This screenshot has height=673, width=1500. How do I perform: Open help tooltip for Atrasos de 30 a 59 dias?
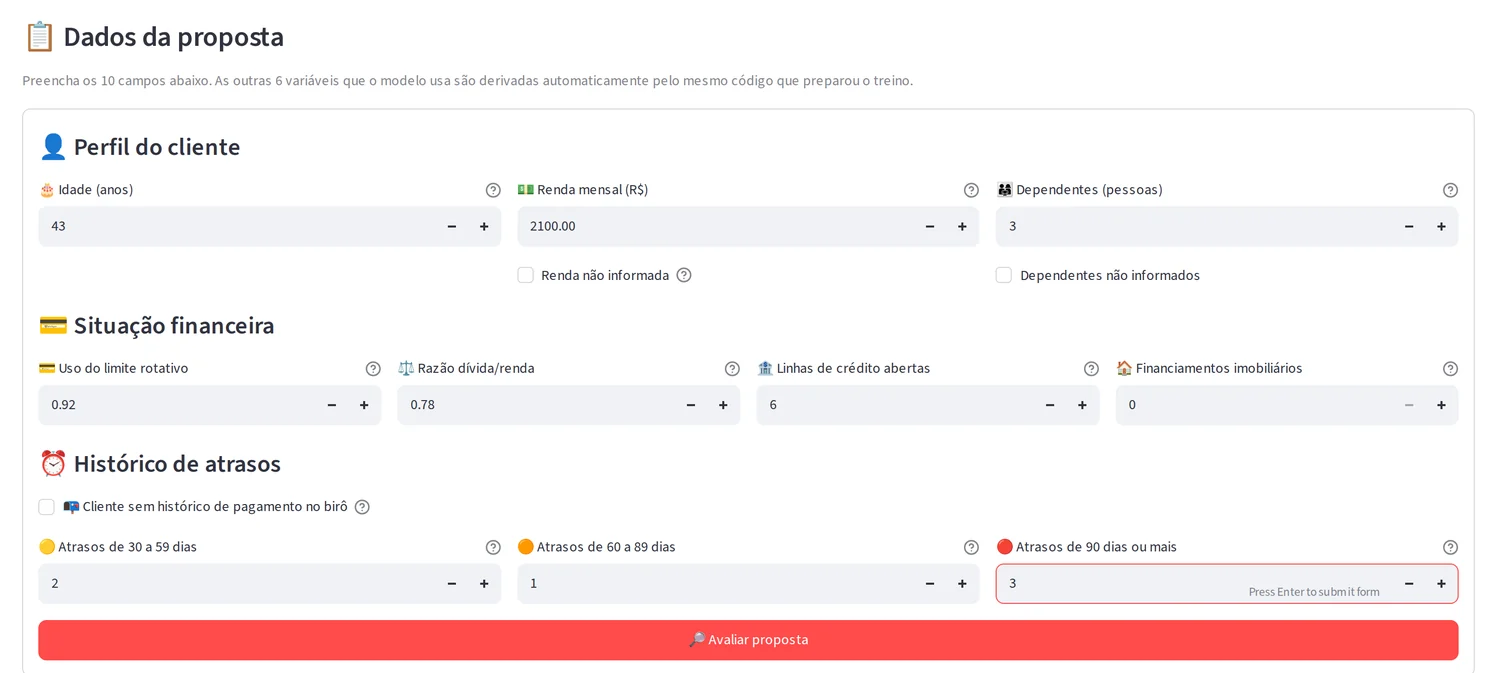493,547
